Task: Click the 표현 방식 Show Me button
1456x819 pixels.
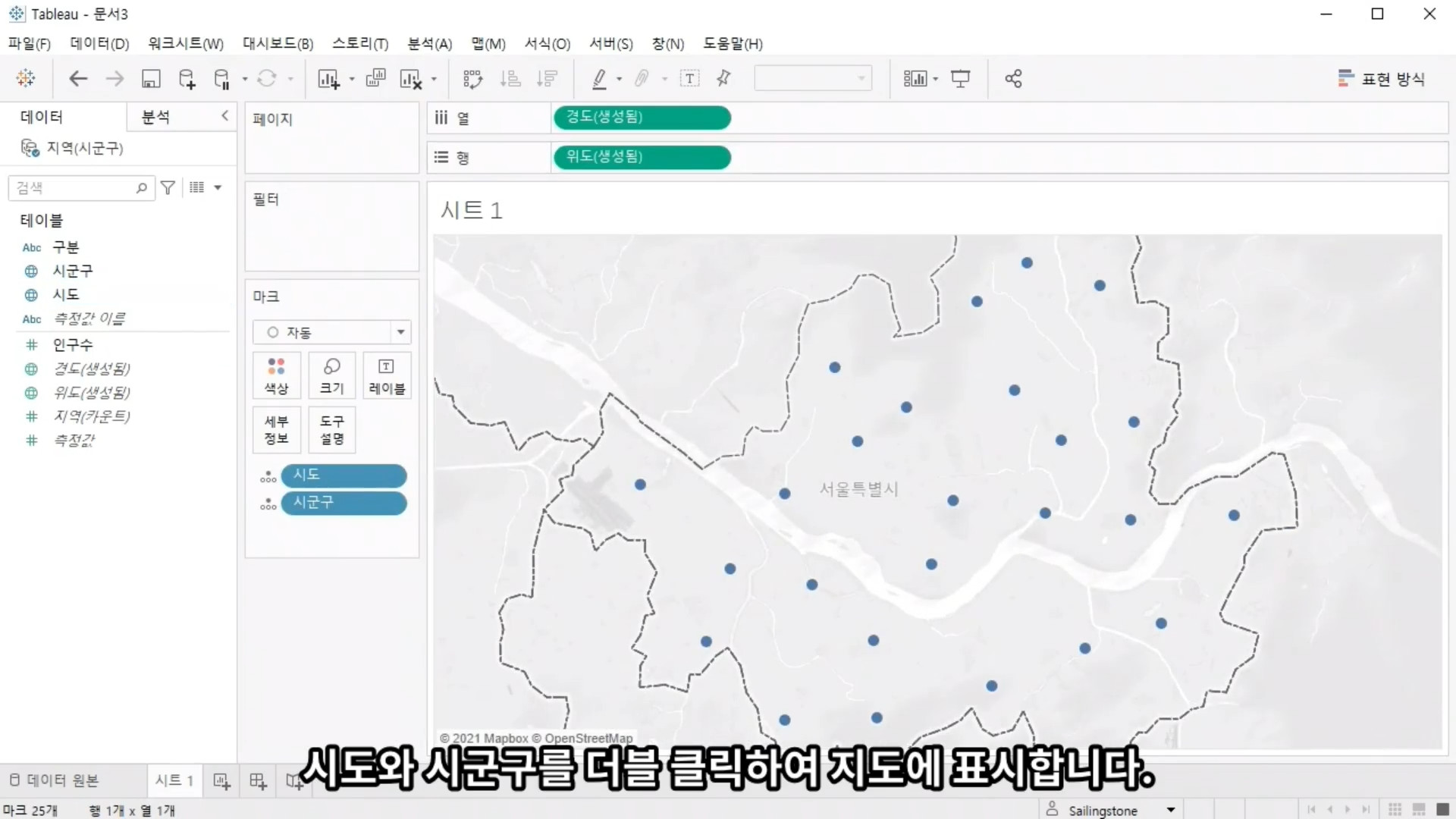Action: [x=1381, y=79]
